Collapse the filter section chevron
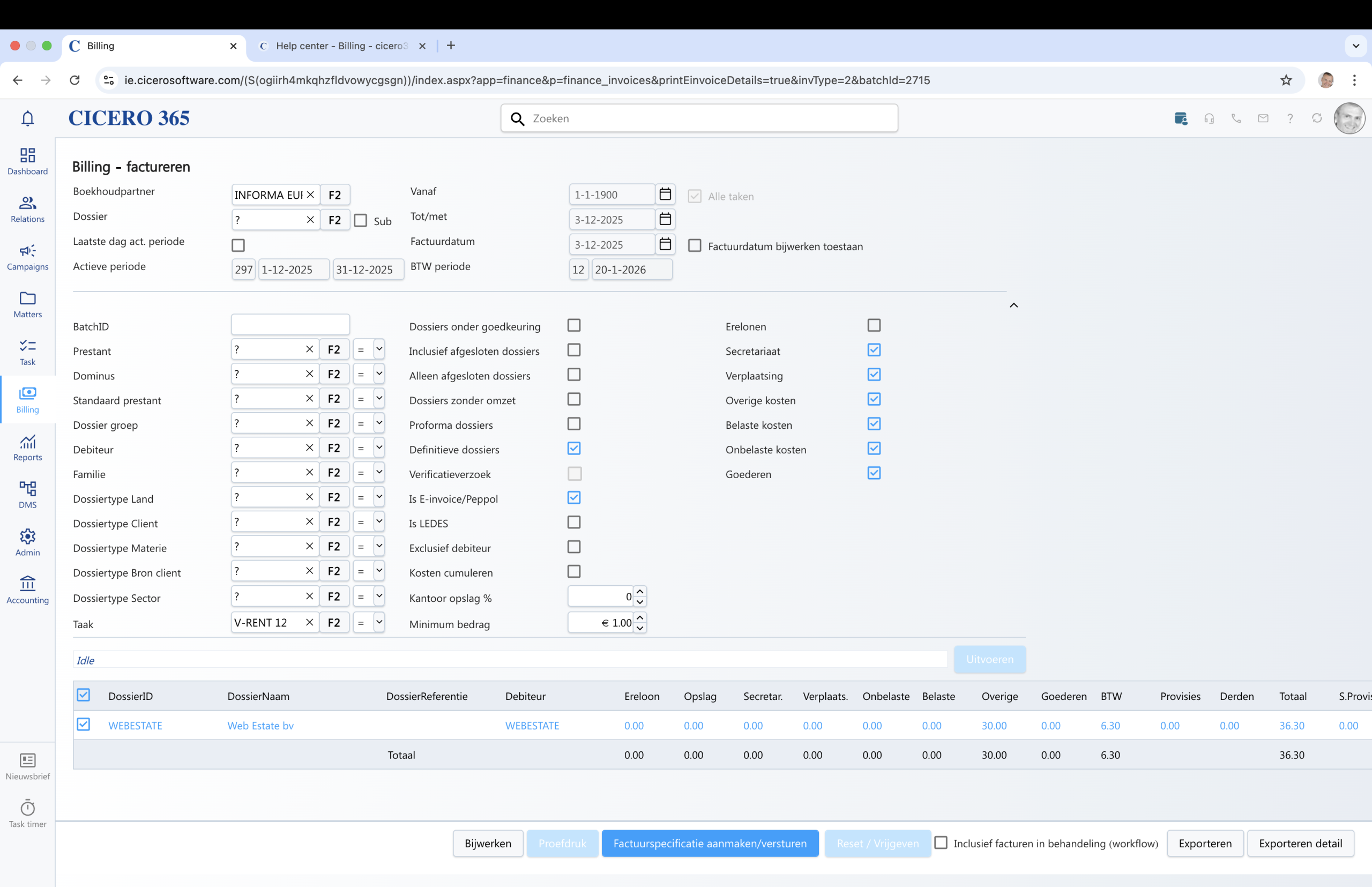1372x887 pixels. (x=1014, y=305)
